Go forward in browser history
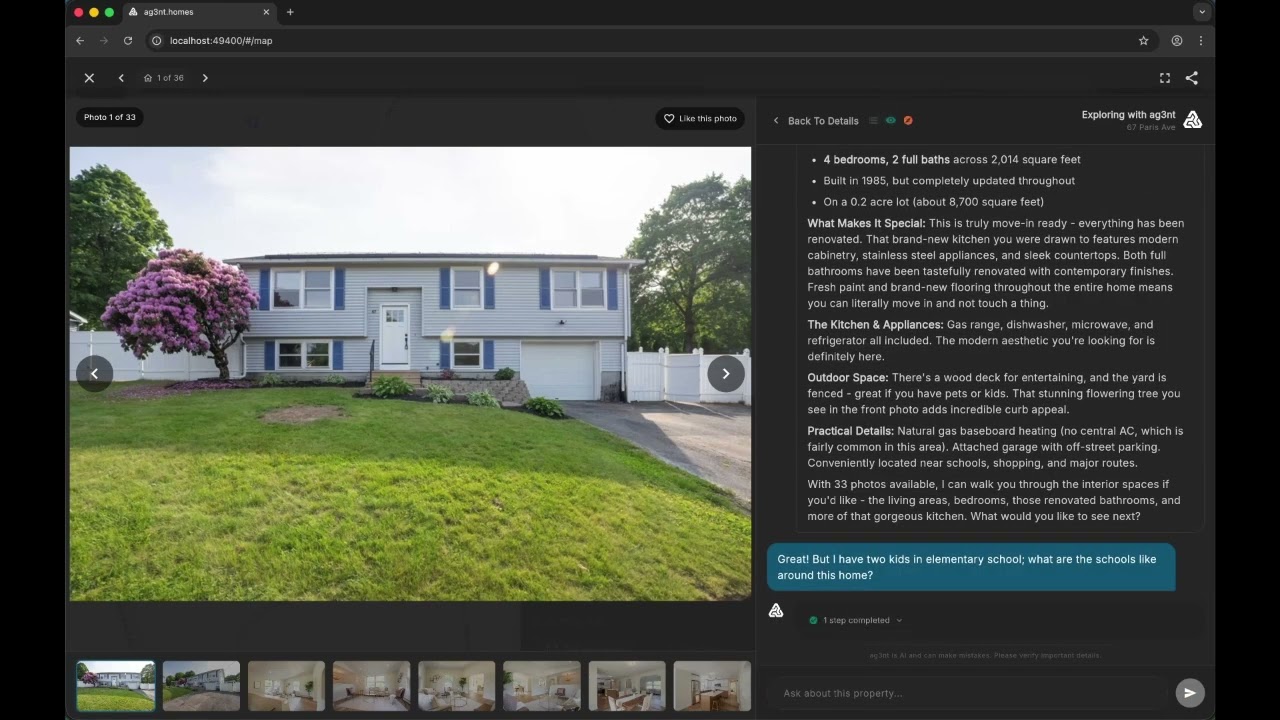Viewport: 1280px width, 720px height. click(x=104, y=41)
